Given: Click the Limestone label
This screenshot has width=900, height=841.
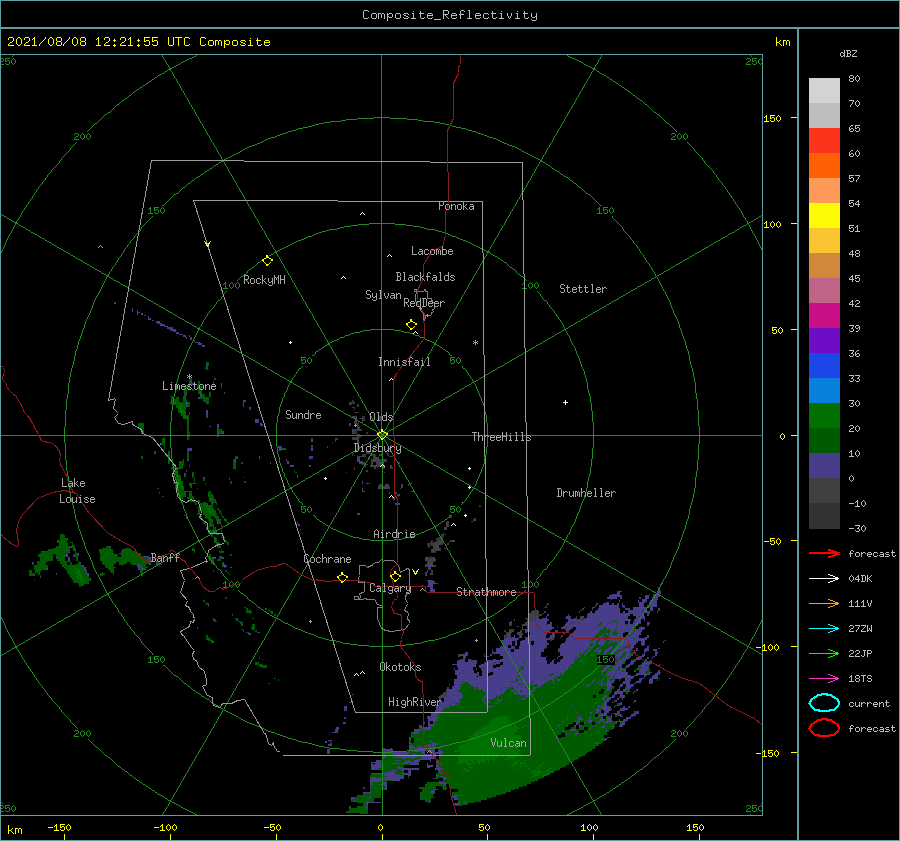Looking at the screenshot, I should click(x=189, y=386).
